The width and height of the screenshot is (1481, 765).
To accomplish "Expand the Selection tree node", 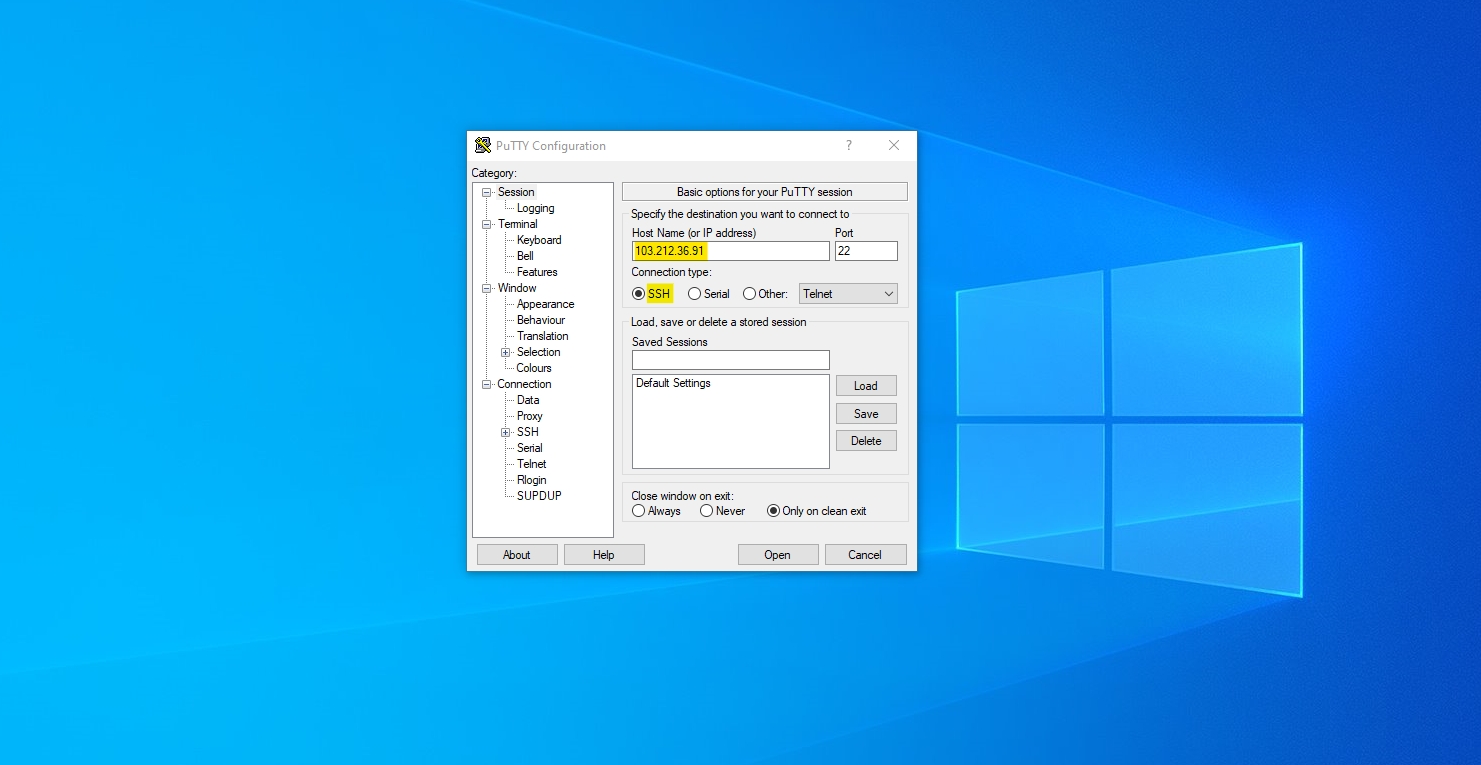I will pyautogui.click(x=506, y=352).
